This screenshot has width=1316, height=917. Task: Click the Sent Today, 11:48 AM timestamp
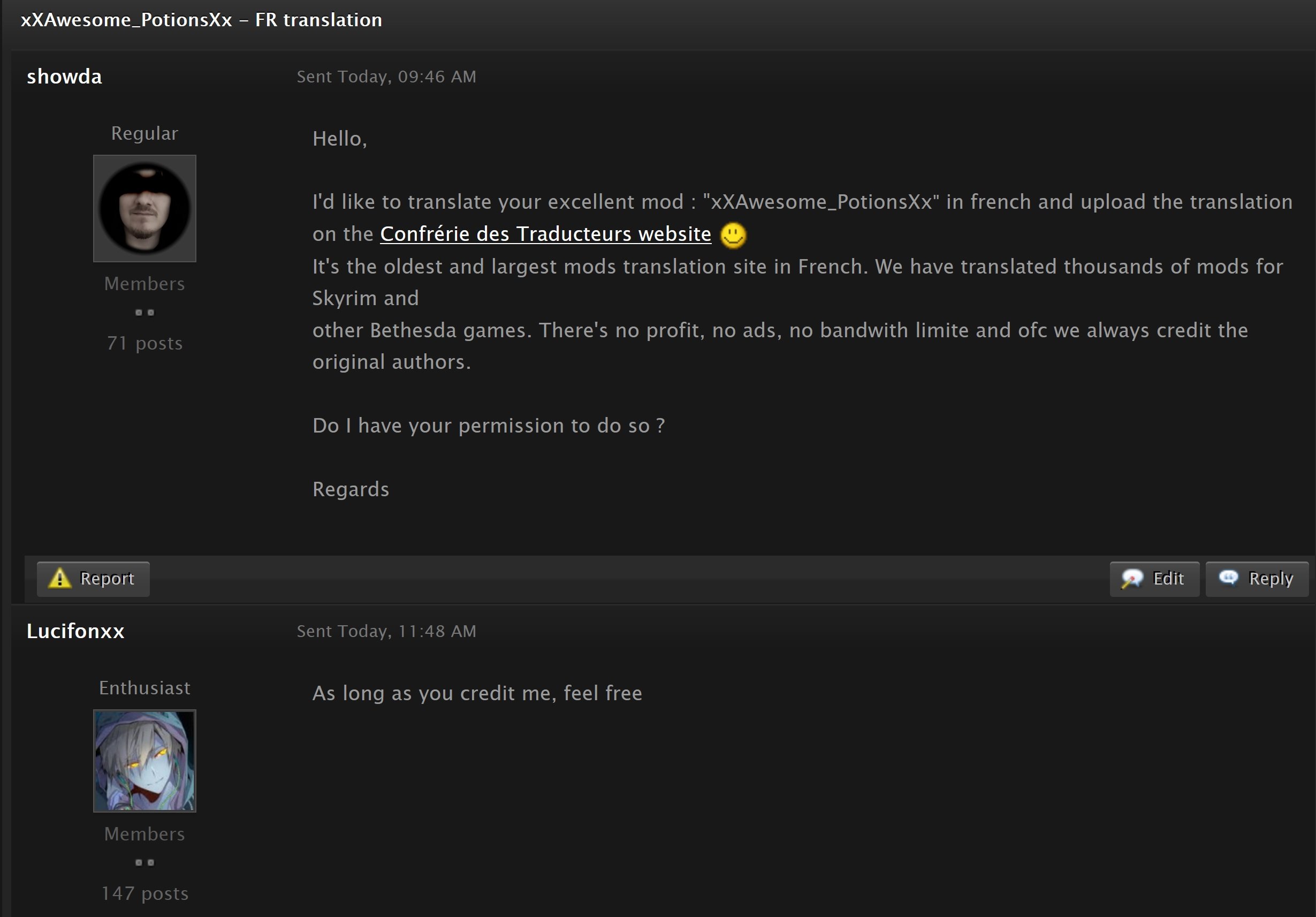(x=386, y=631)
